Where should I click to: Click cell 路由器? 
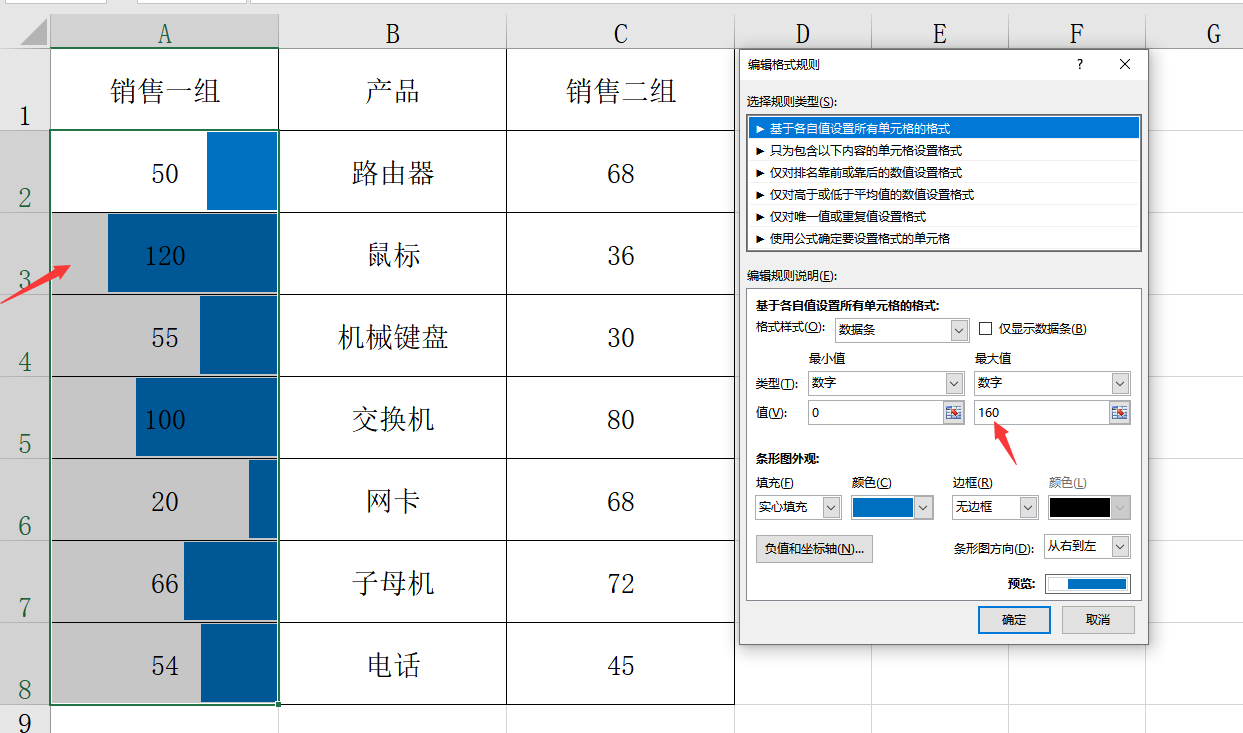point(393,172)
